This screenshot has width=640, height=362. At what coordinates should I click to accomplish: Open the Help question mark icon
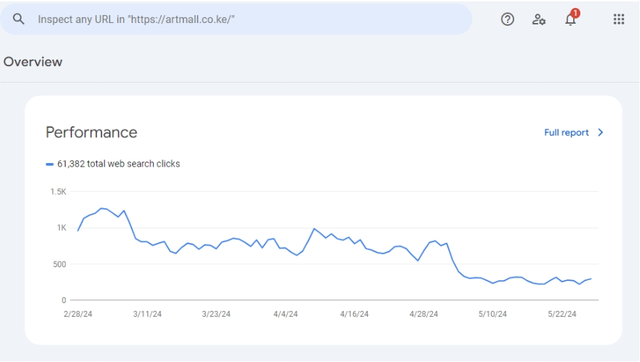pyautogui.click(x=507, y=19)
